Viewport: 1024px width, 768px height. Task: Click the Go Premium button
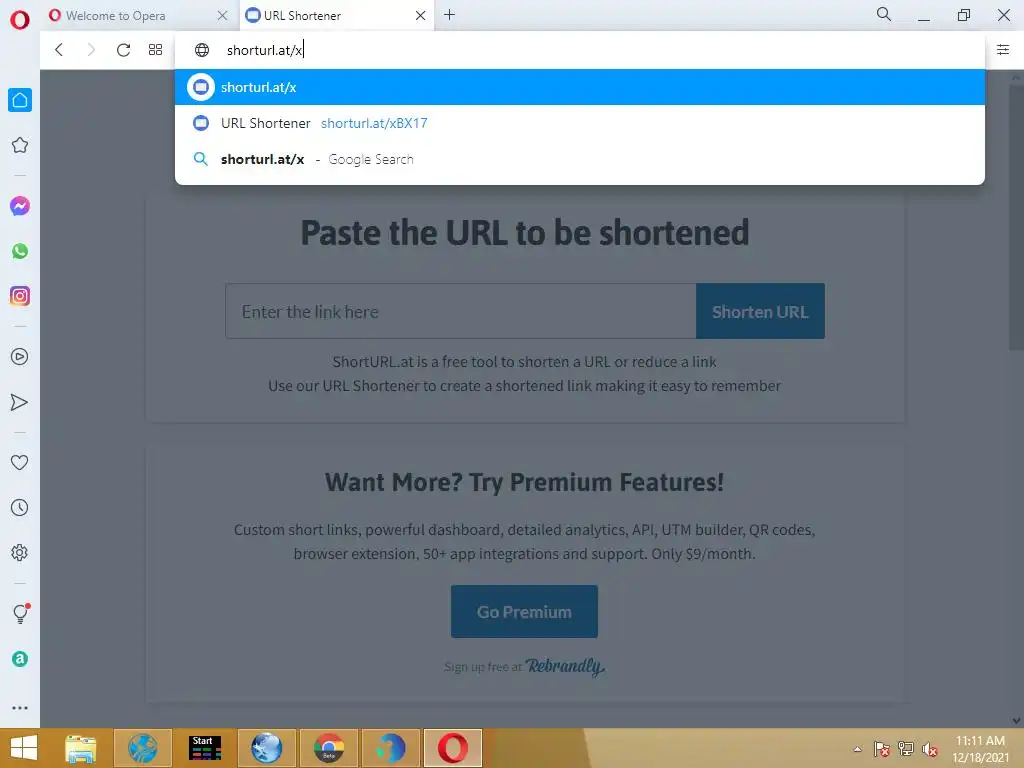coord(524,612)
